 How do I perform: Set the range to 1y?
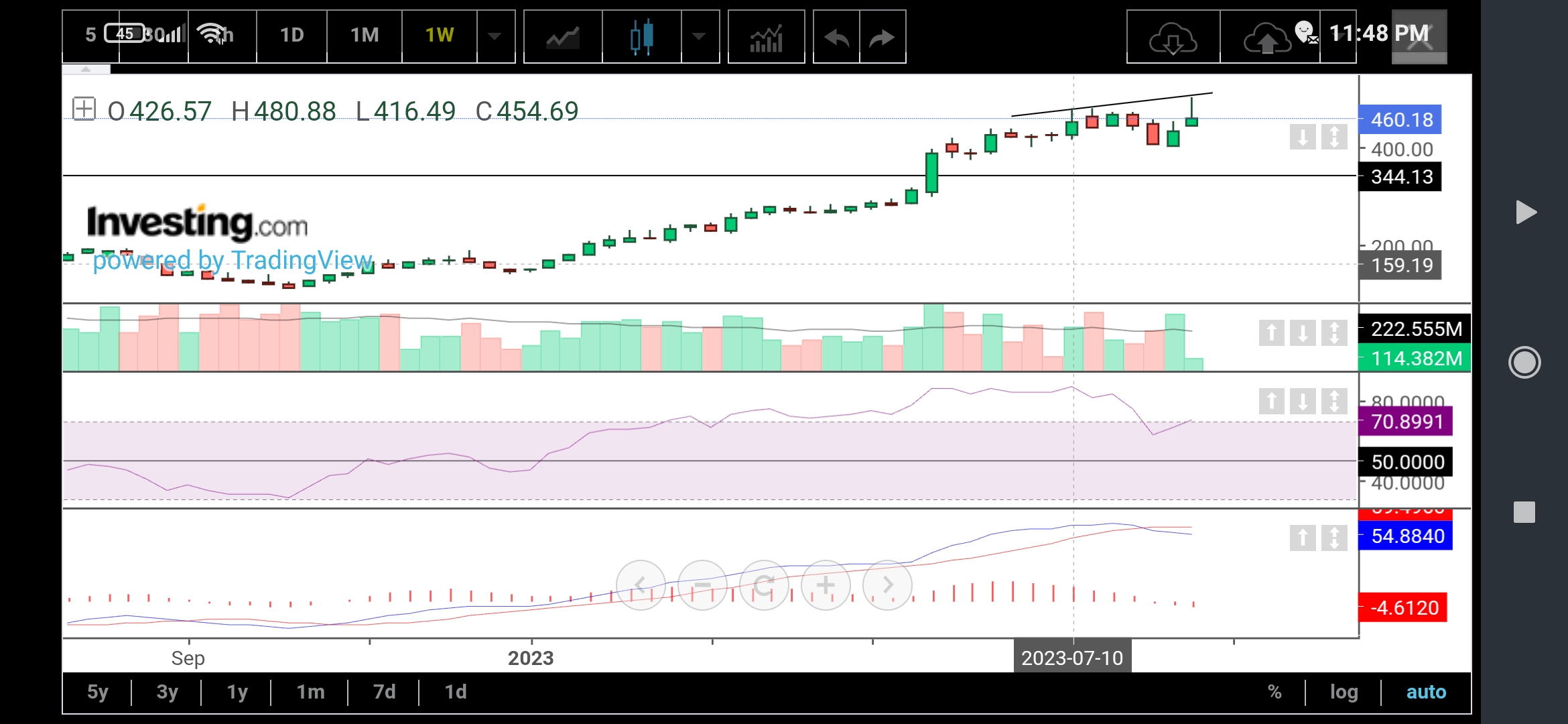[x=237, y=692]
